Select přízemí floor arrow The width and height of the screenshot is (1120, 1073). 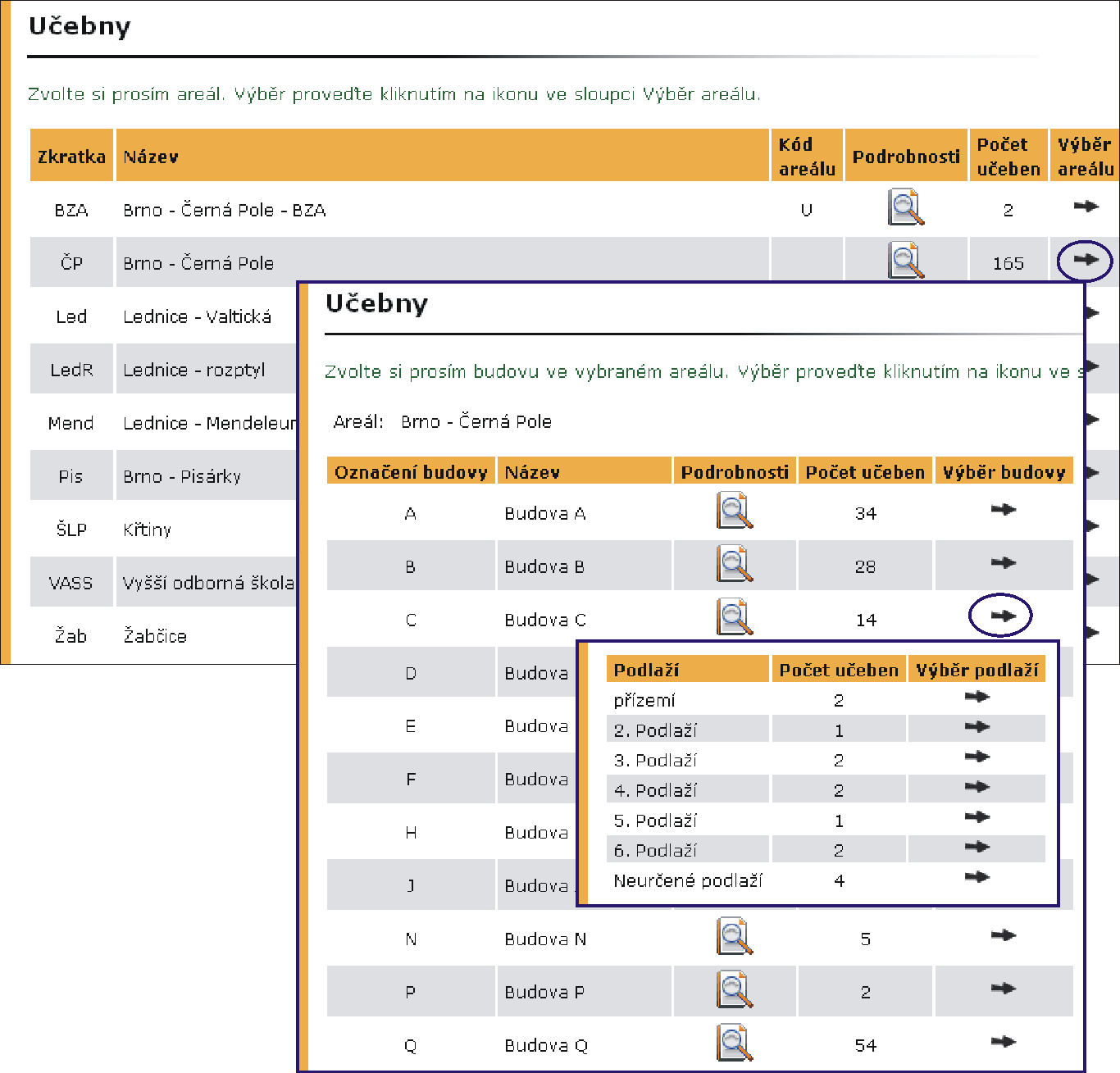click(977, 698)
